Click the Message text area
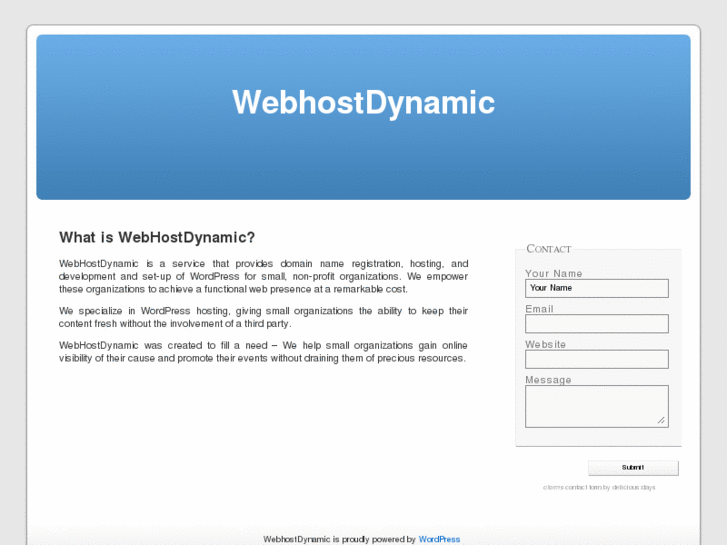The height and width of the screenshot is (545, 727). coord(597,406)
